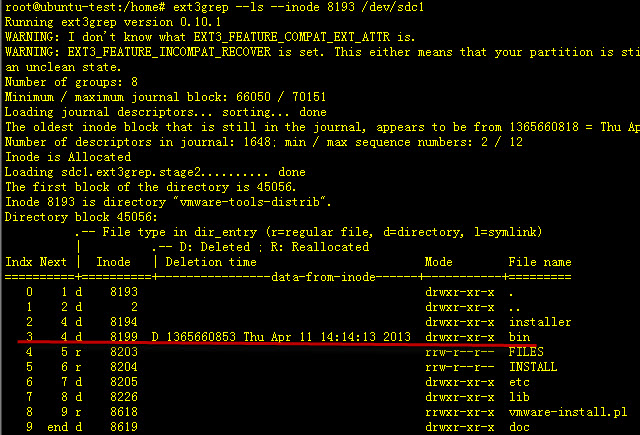Click the line 'Number of groups: 8'

[x=71, y=82]
